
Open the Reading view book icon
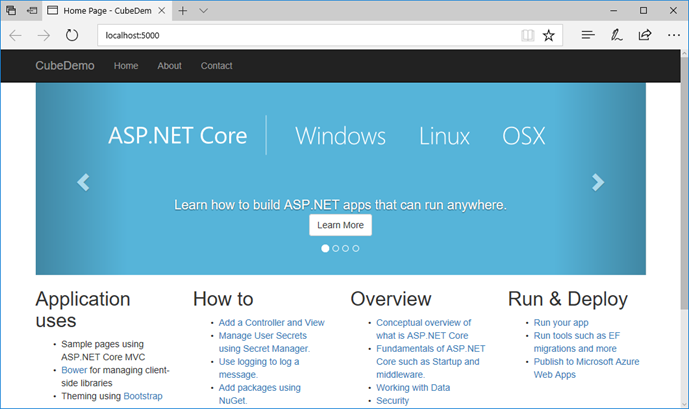527,35
